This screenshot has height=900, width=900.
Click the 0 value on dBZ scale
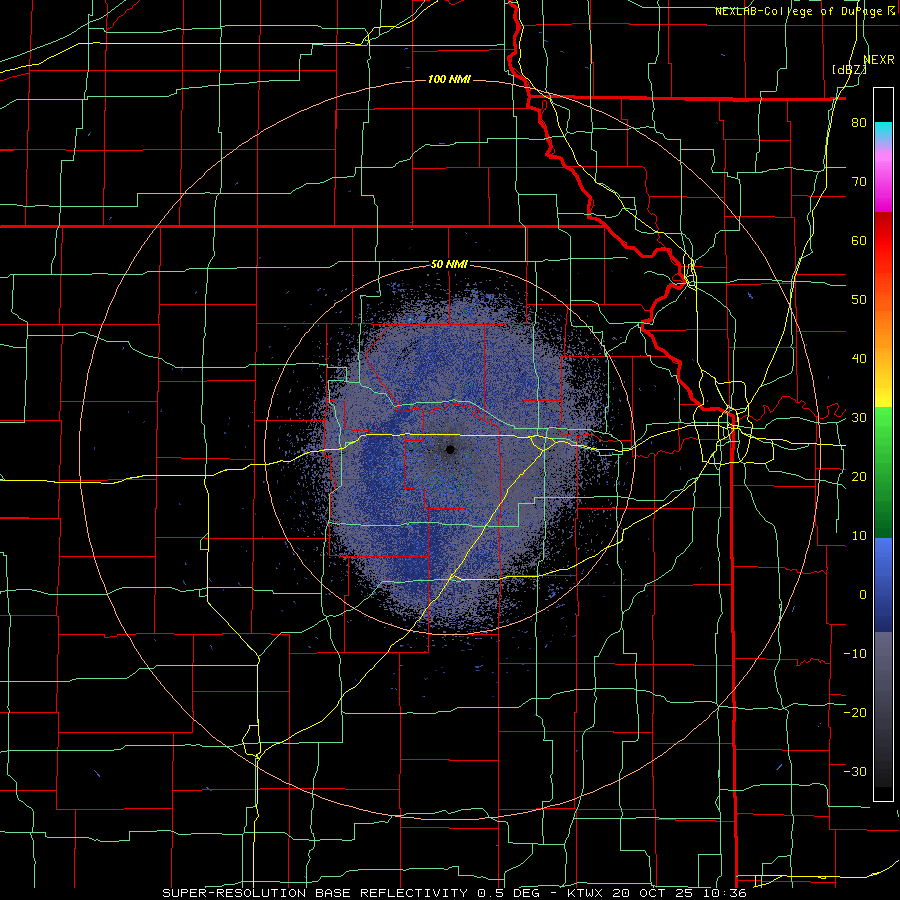tap(863, 595)
